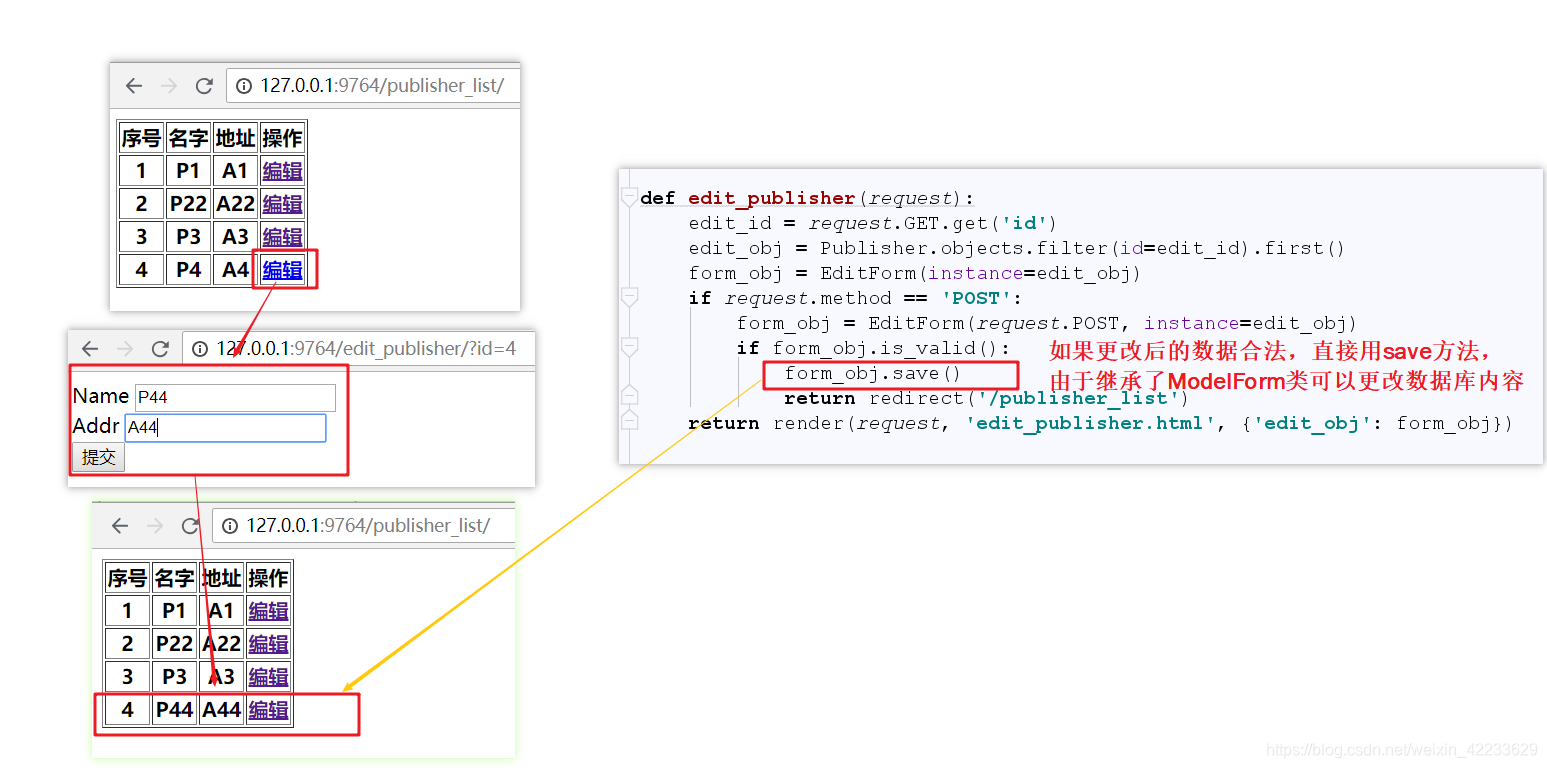Click the A4 address cell
This screenshot has height=768, width=1547.
click(235, 270)
